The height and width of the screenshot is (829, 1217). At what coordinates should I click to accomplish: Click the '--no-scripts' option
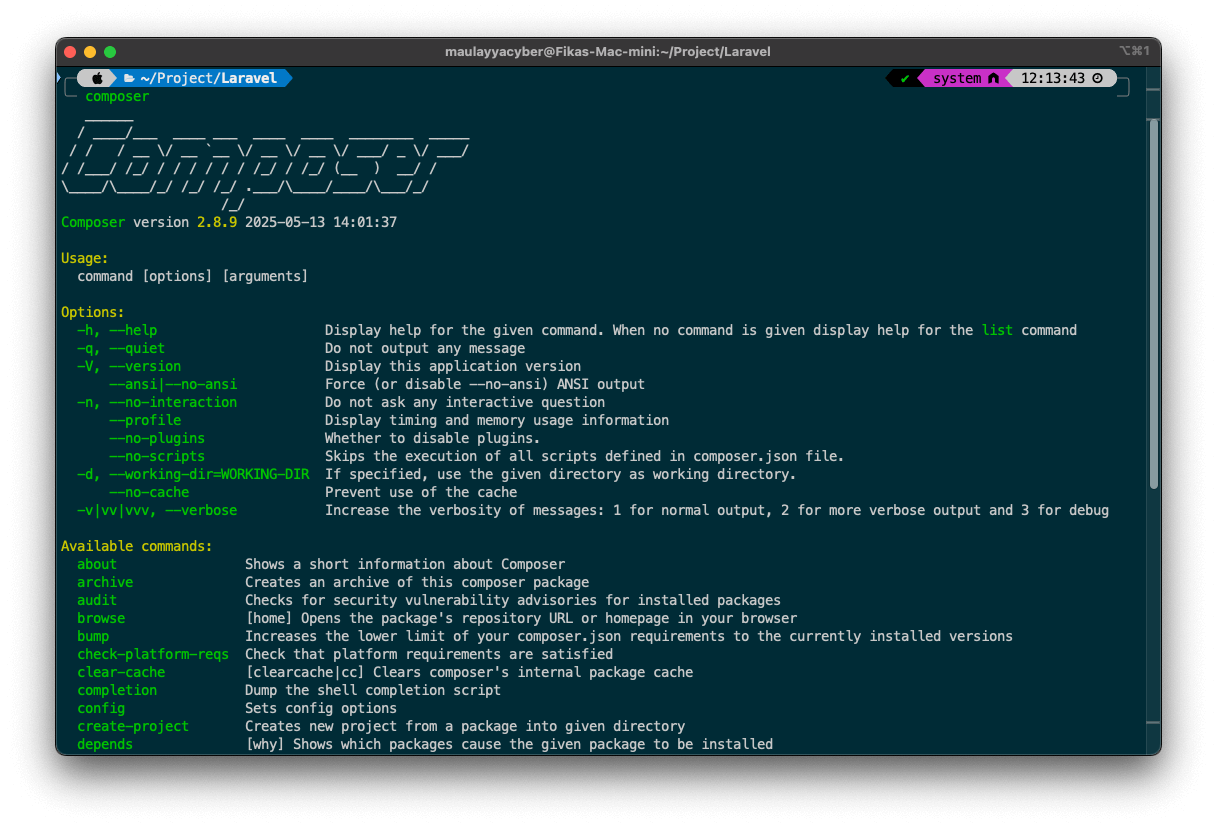157,456
